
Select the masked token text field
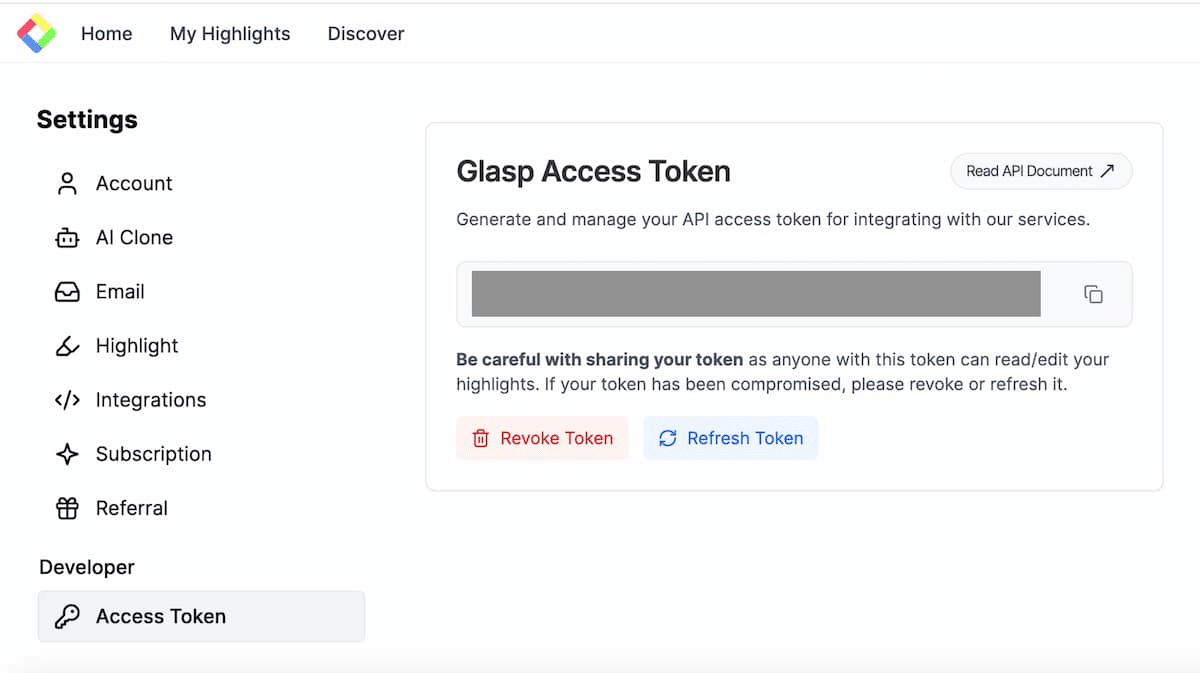point(755,294)
